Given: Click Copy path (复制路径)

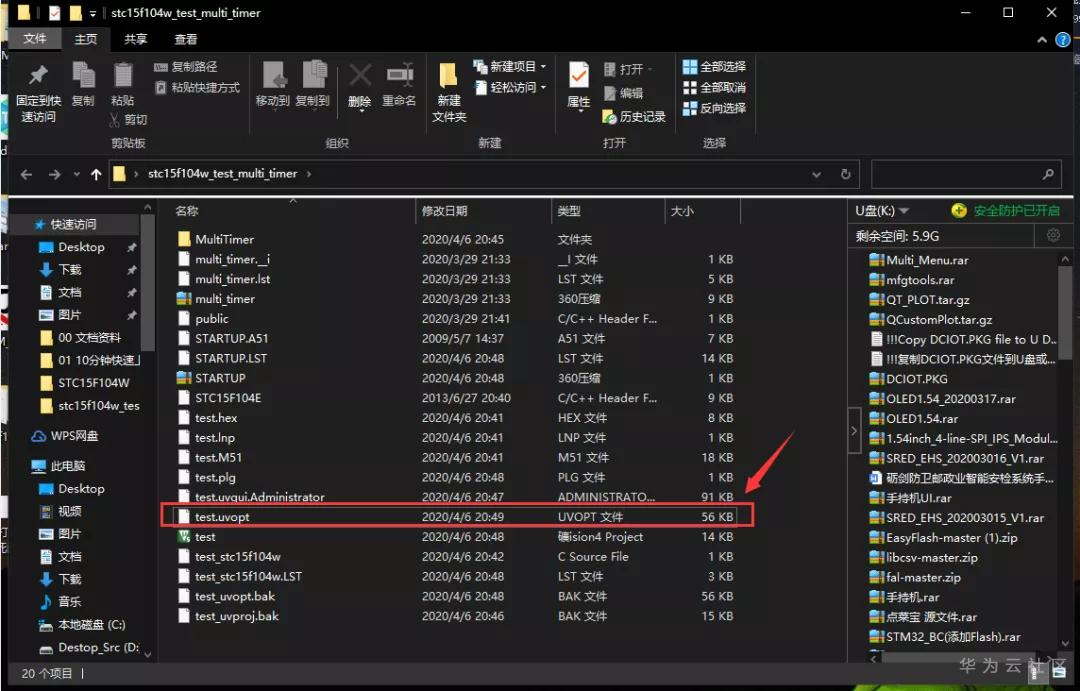Looking at the screenshot, I should pyautogui.click(x=186, y=67).
